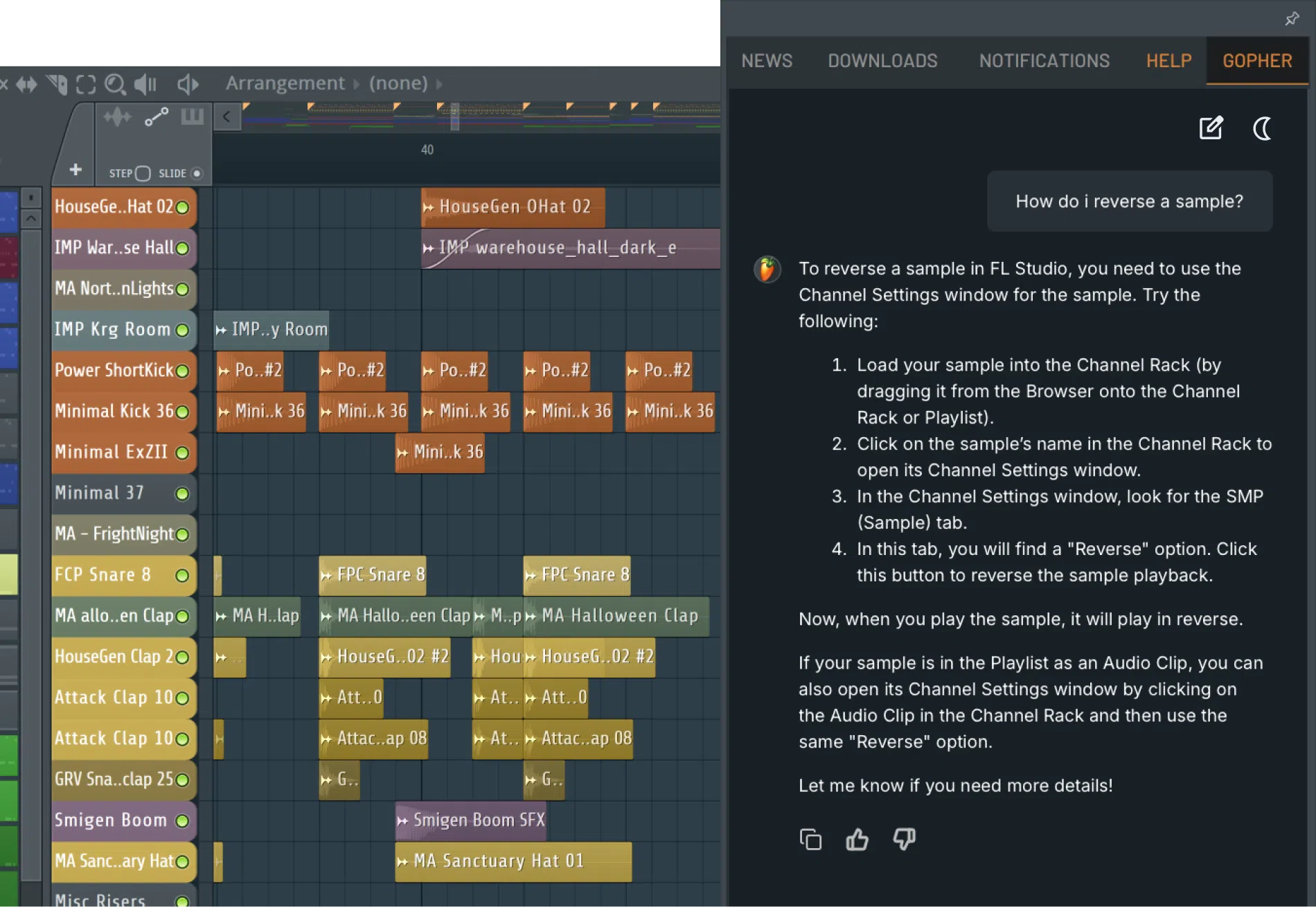Viewport: 1316px width, 907px height.
Task: Give thumbs down to Gopher response
Action: (904, 839)
